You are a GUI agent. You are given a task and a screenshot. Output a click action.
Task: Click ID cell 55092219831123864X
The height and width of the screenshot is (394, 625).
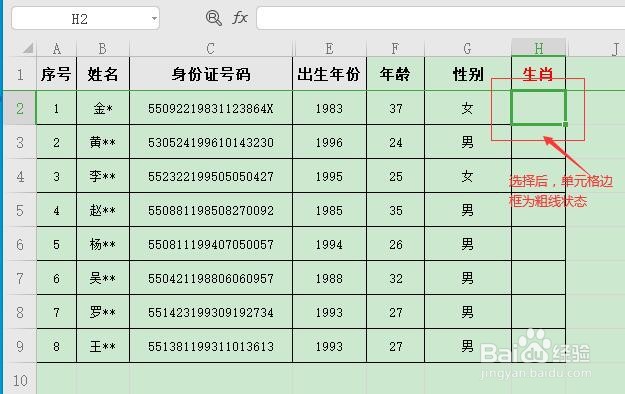(211, 108)
